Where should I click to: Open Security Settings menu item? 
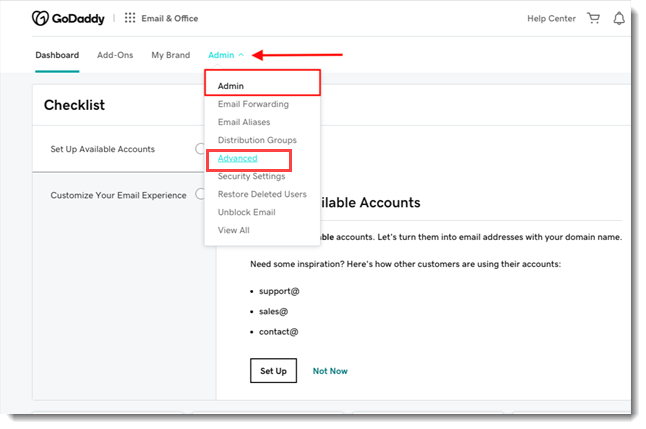pos(251,176)
